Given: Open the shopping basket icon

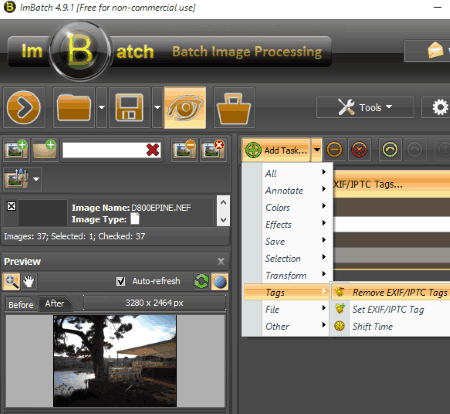Looking at the screenshot, I should 234,107.
